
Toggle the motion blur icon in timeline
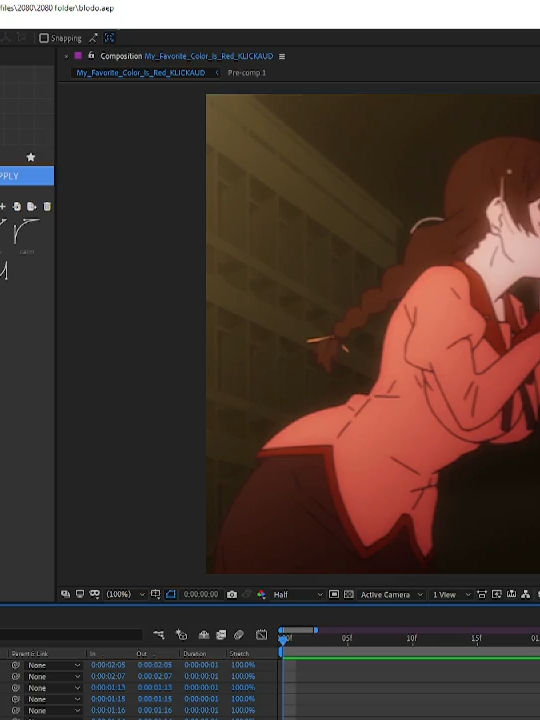coord(239,635)
